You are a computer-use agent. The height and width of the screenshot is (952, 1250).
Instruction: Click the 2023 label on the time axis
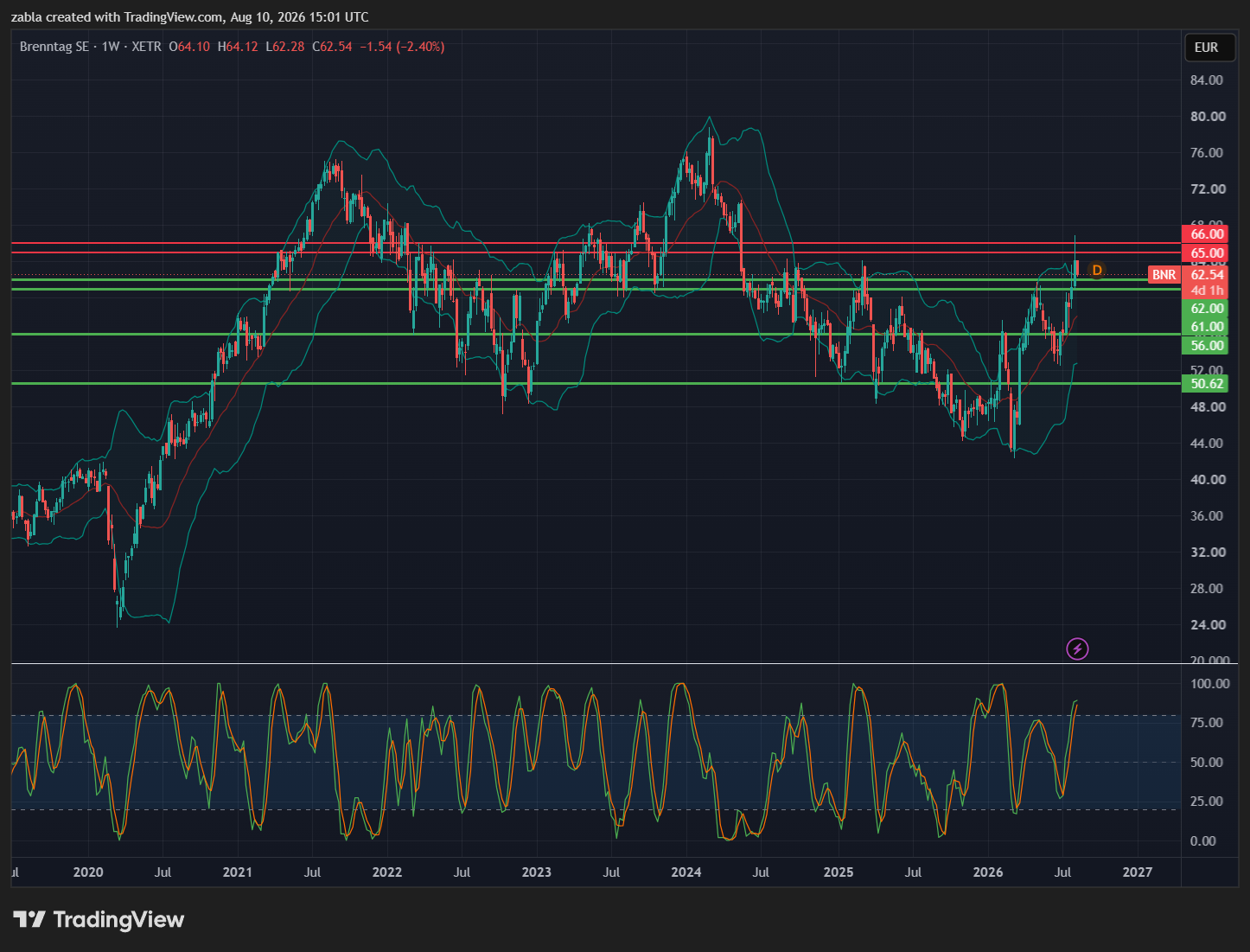537,872
